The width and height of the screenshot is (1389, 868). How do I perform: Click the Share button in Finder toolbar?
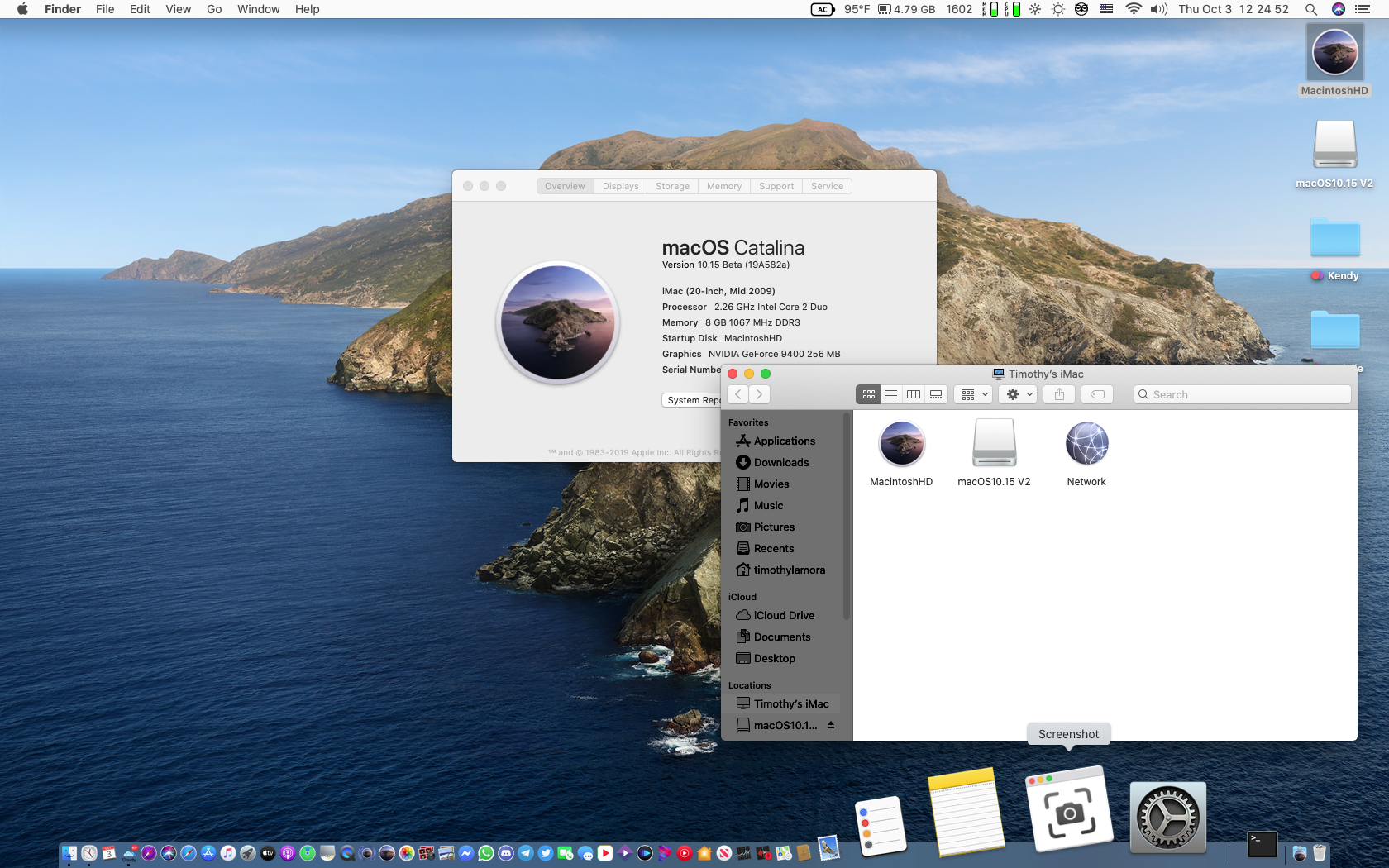coord(1059,395)
